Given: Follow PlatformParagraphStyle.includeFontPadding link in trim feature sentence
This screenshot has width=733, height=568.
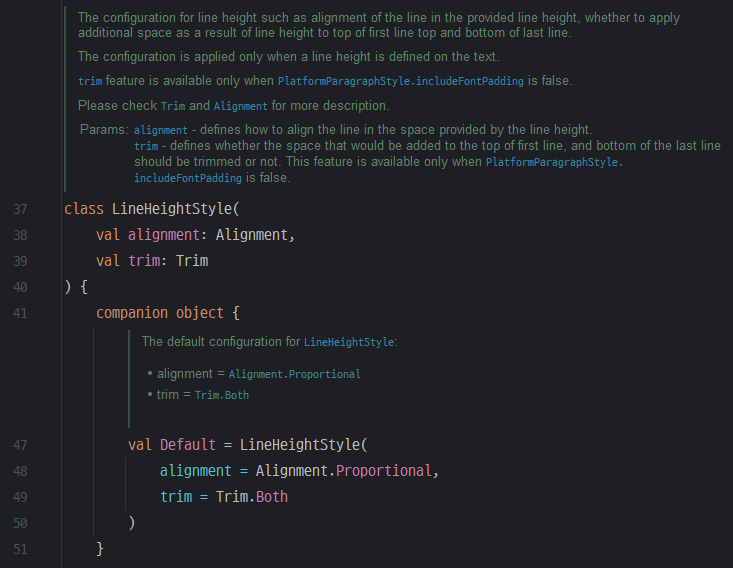Looking at the screenshot, I should [401, 81].
